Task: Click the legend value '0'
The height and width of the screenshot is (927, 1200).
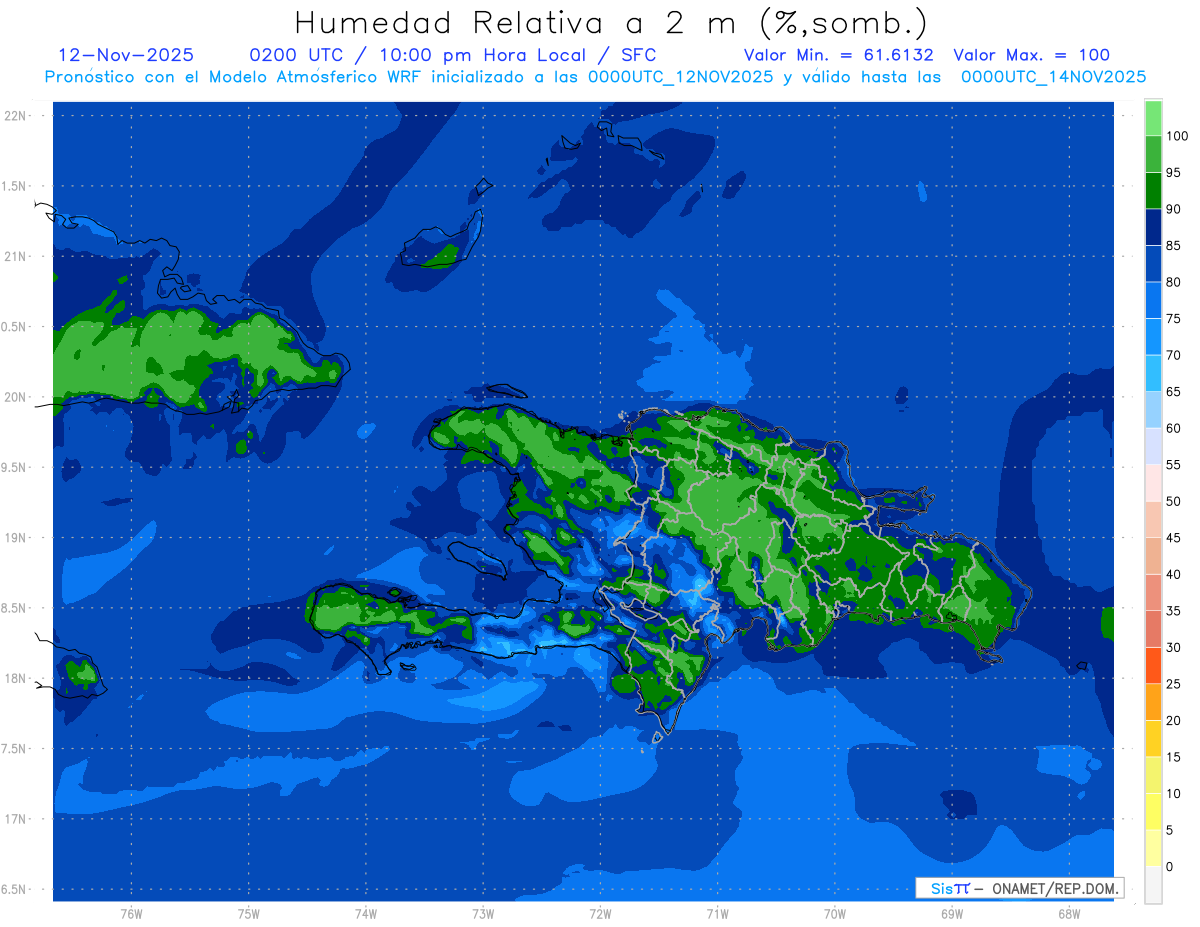Action: (x=1170, y=866)
